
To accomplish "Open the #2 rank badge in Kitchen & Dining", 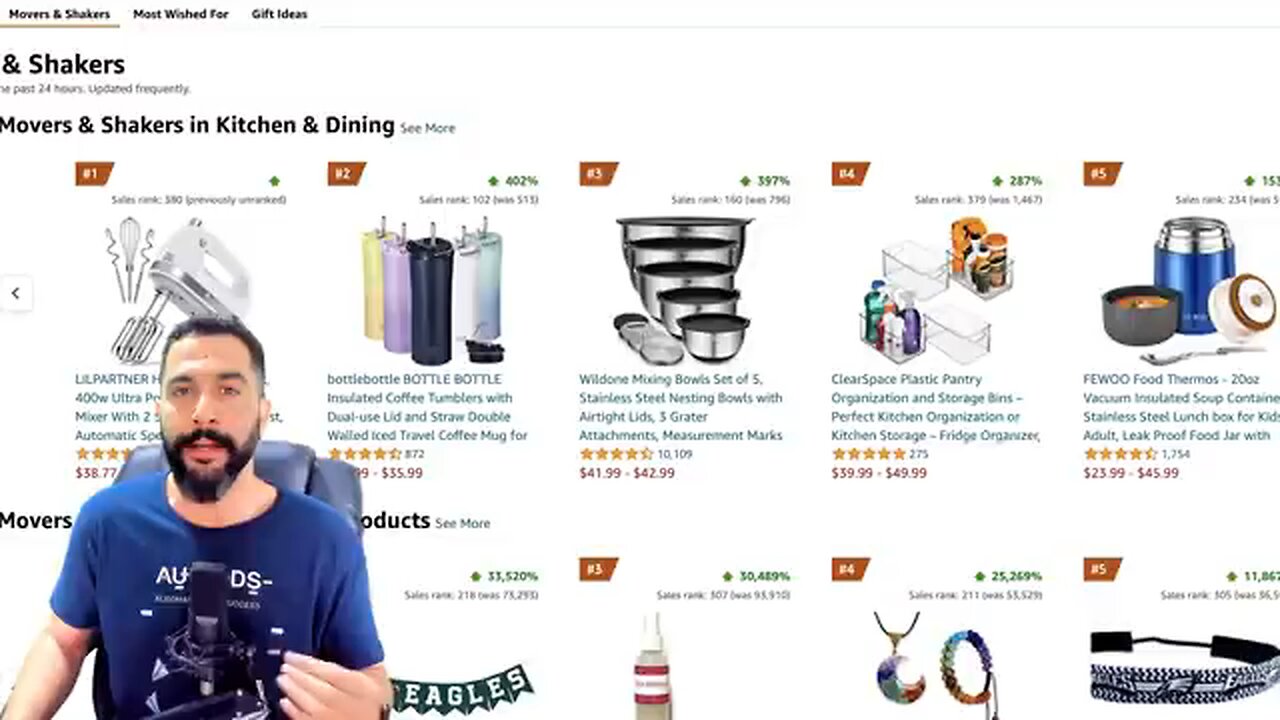I will pos(345,174).
